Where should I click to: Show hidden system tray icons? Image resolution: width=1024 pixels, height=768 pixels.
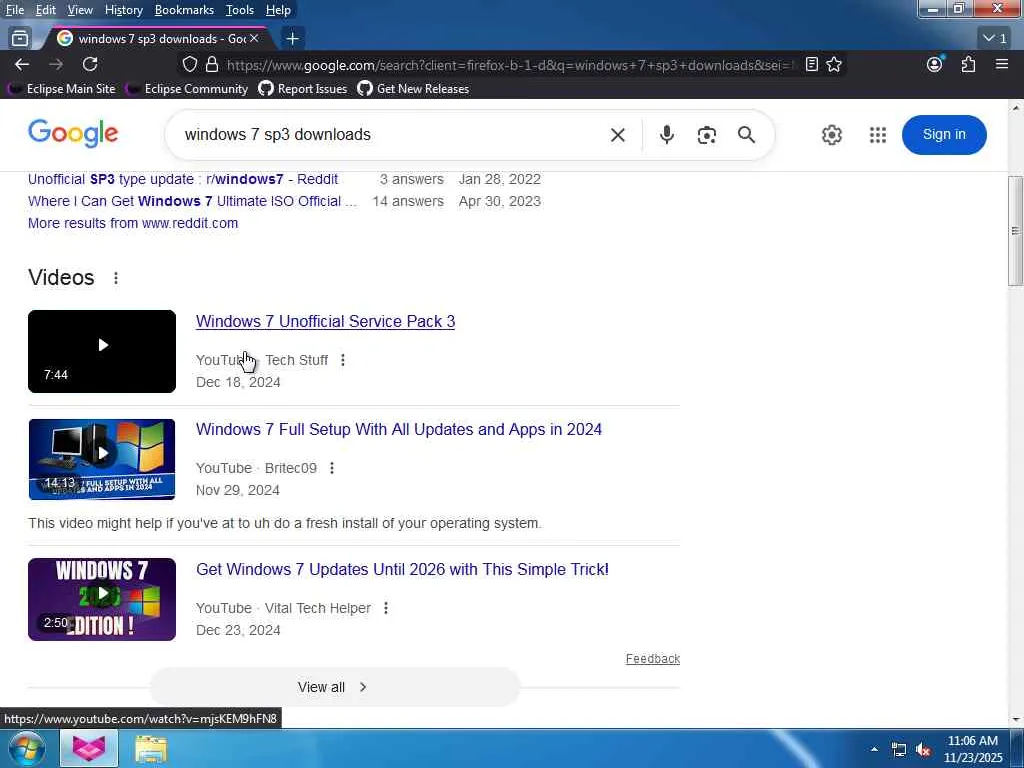874,749
